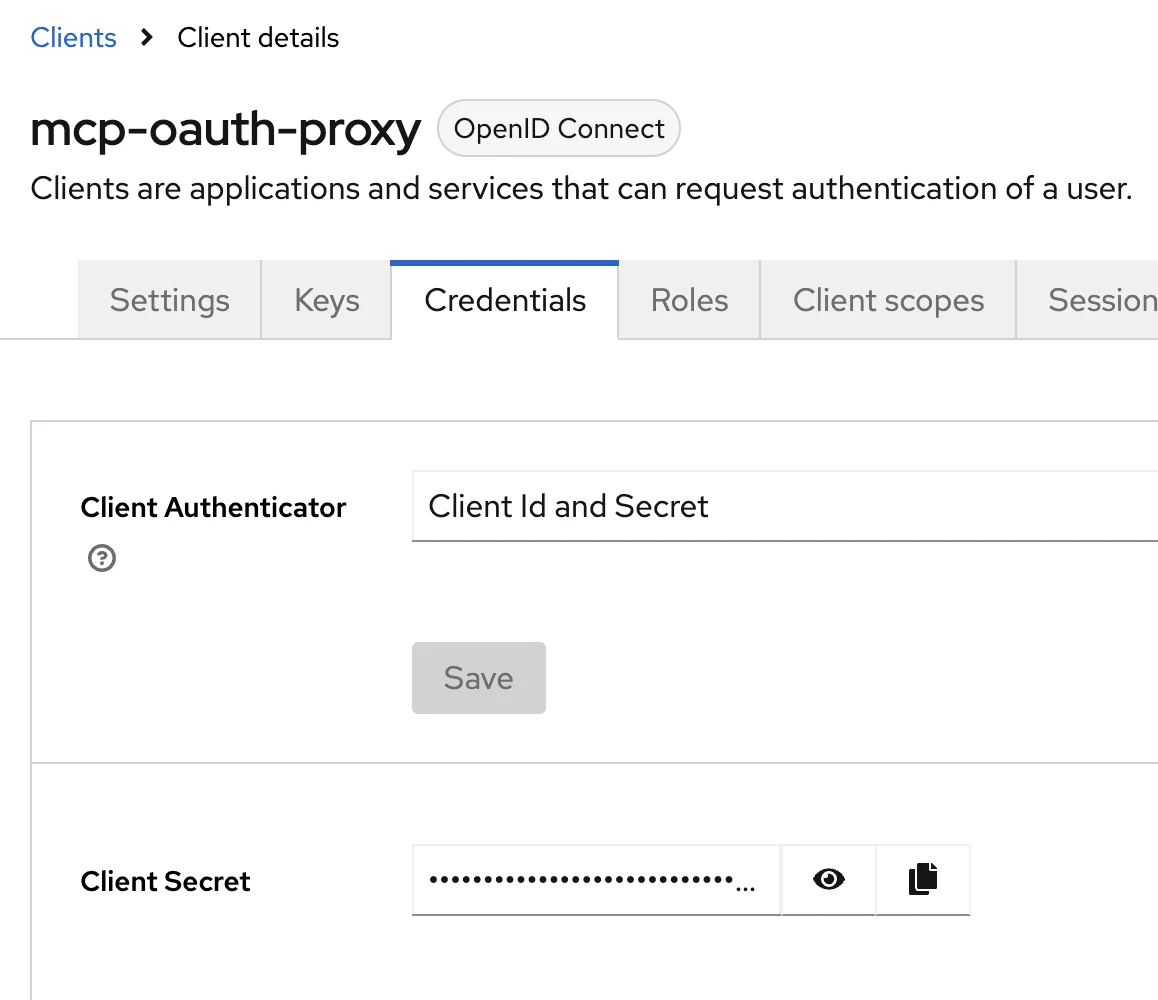The height and width of the screenshot is (1000, 1158).
Task: Open the Keys tab
Action: tap(326, 299)
